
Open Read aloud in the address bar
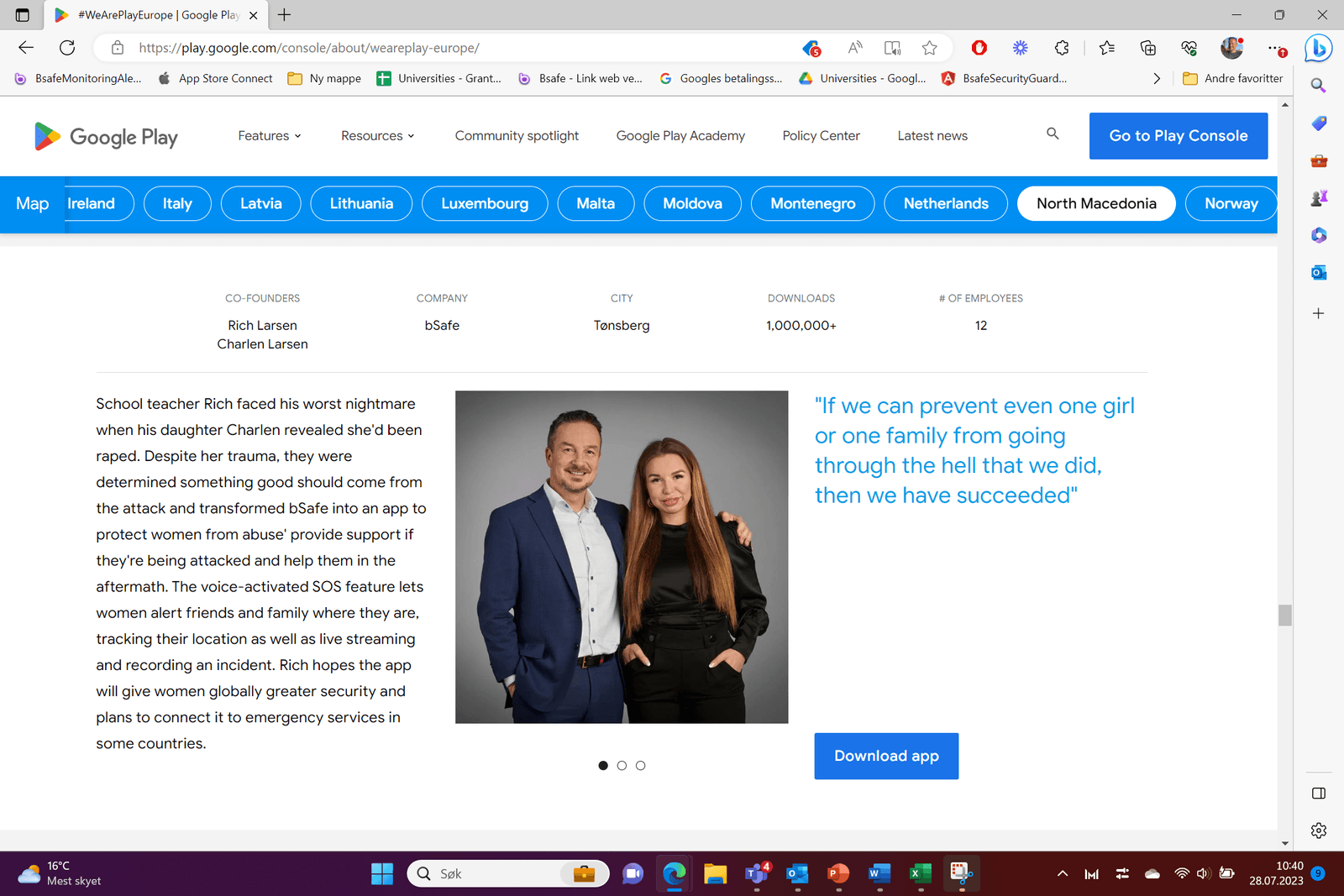point(854,48)
